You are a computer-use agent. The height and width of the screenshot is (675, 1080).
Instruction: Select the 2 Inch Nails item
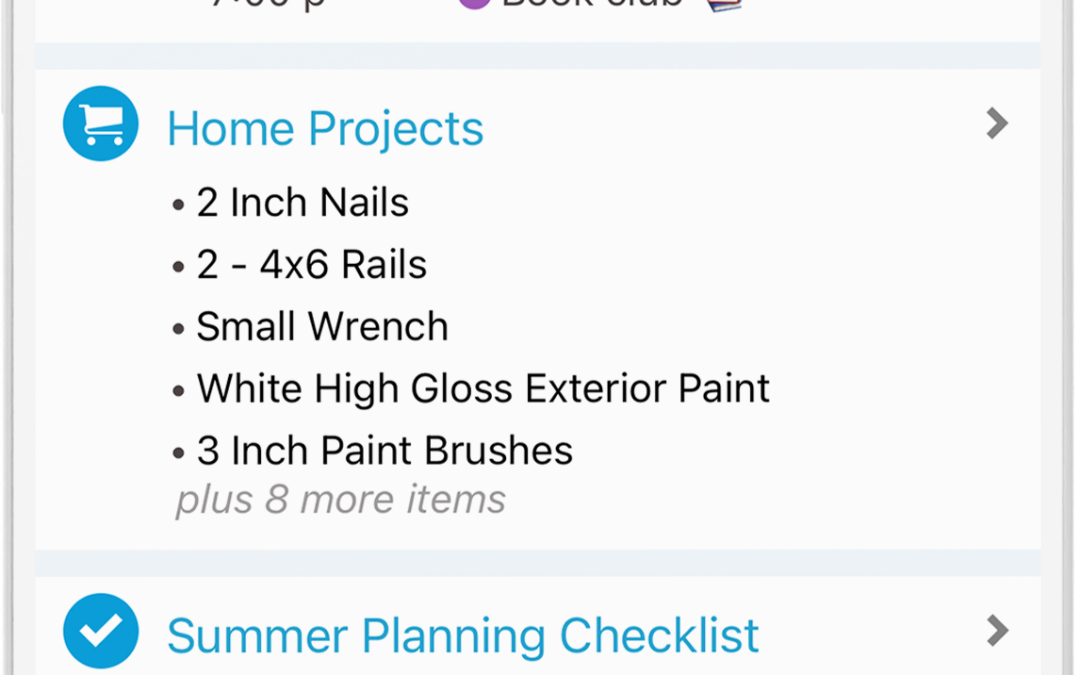(x=302, y=203)
